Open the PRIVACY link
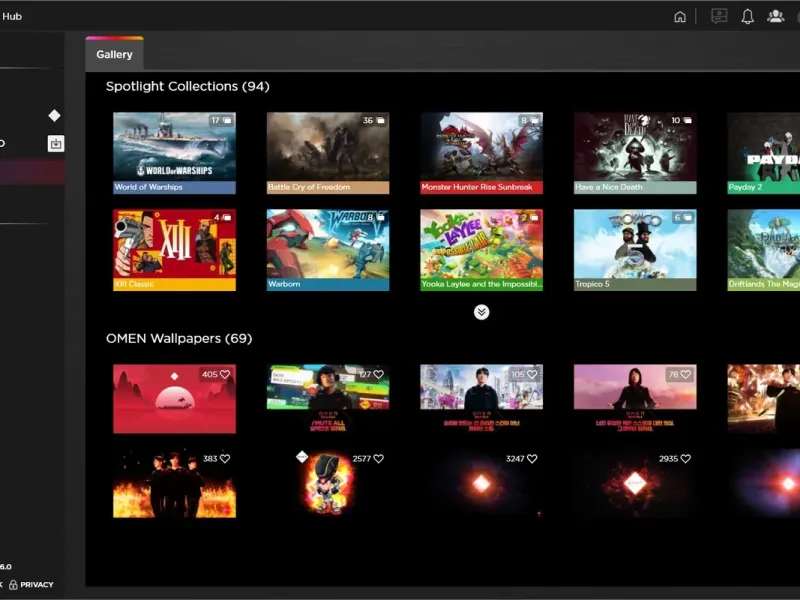The image size is (800, 600). pos(37,585)
